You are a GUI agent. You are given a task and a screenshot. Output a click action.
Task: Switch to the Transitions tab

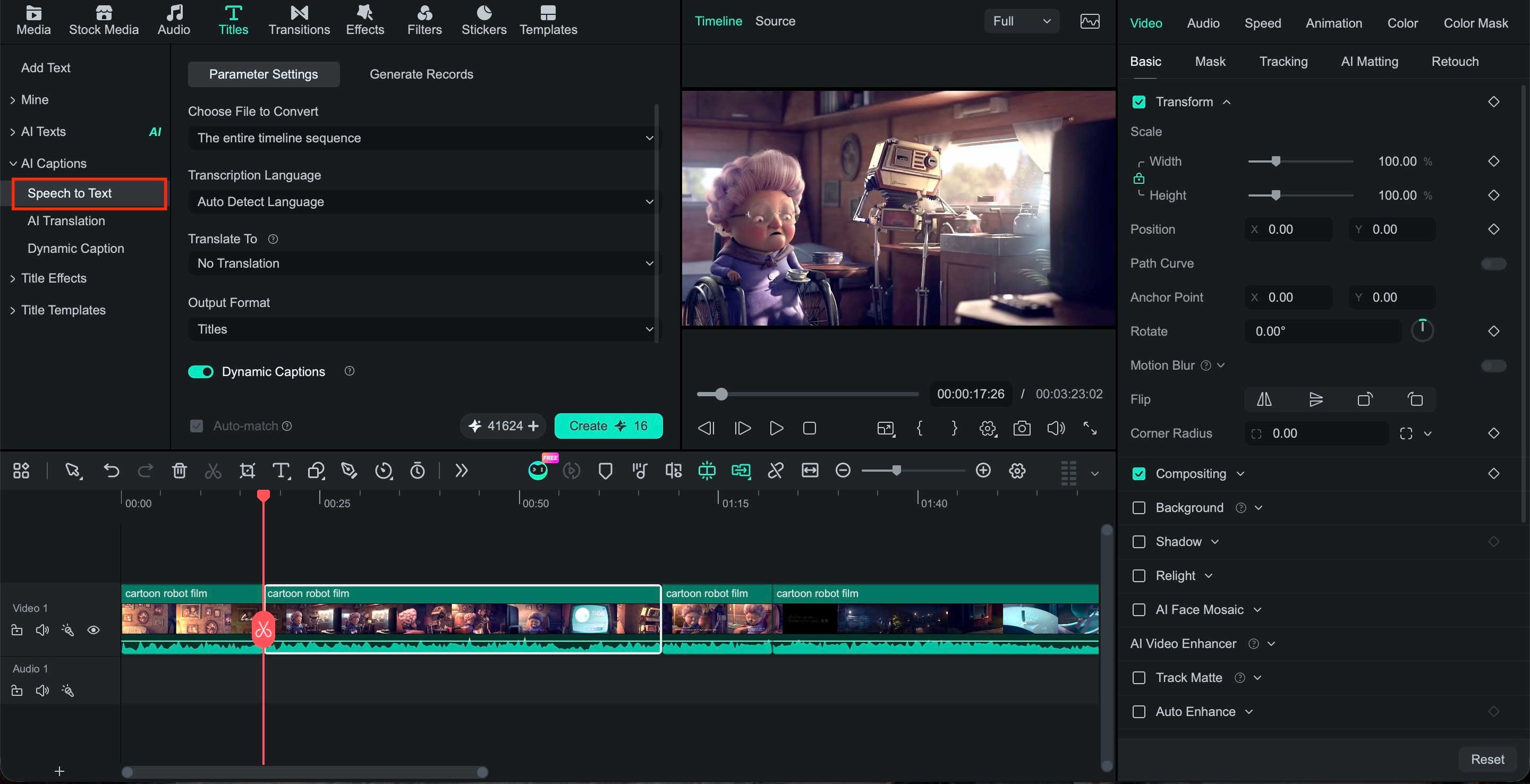(x=299, y=20)
